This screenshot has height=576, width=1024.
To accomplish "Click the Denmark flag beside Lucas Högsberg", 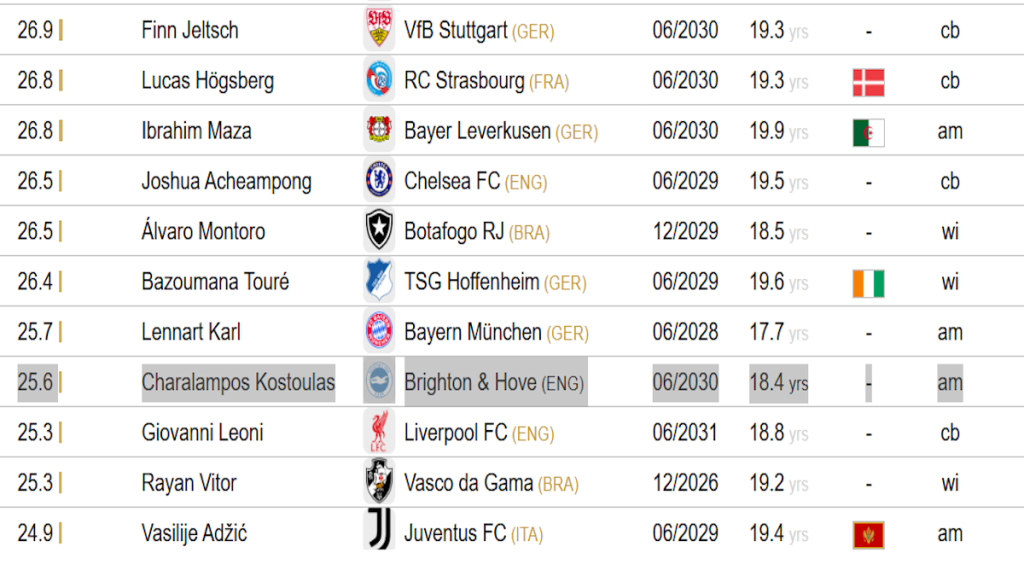I will click(868, 82).
